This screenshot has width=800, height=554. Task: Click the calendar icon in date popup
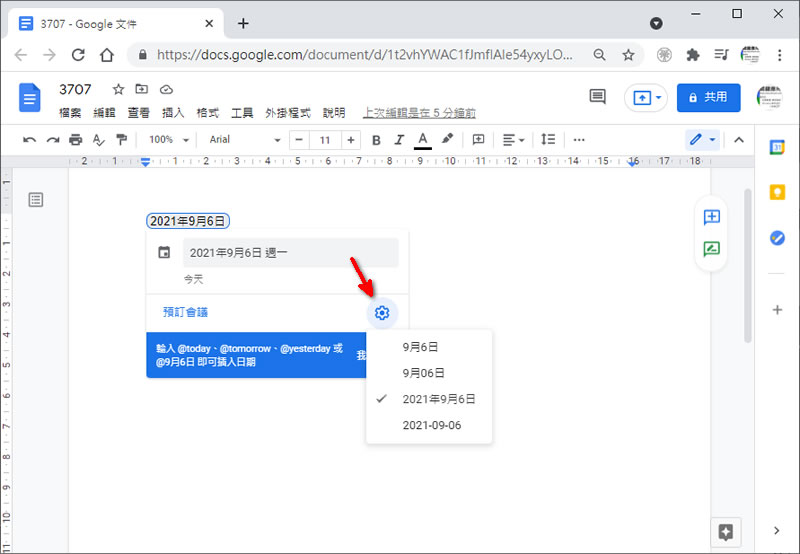(x=164, y=252)
